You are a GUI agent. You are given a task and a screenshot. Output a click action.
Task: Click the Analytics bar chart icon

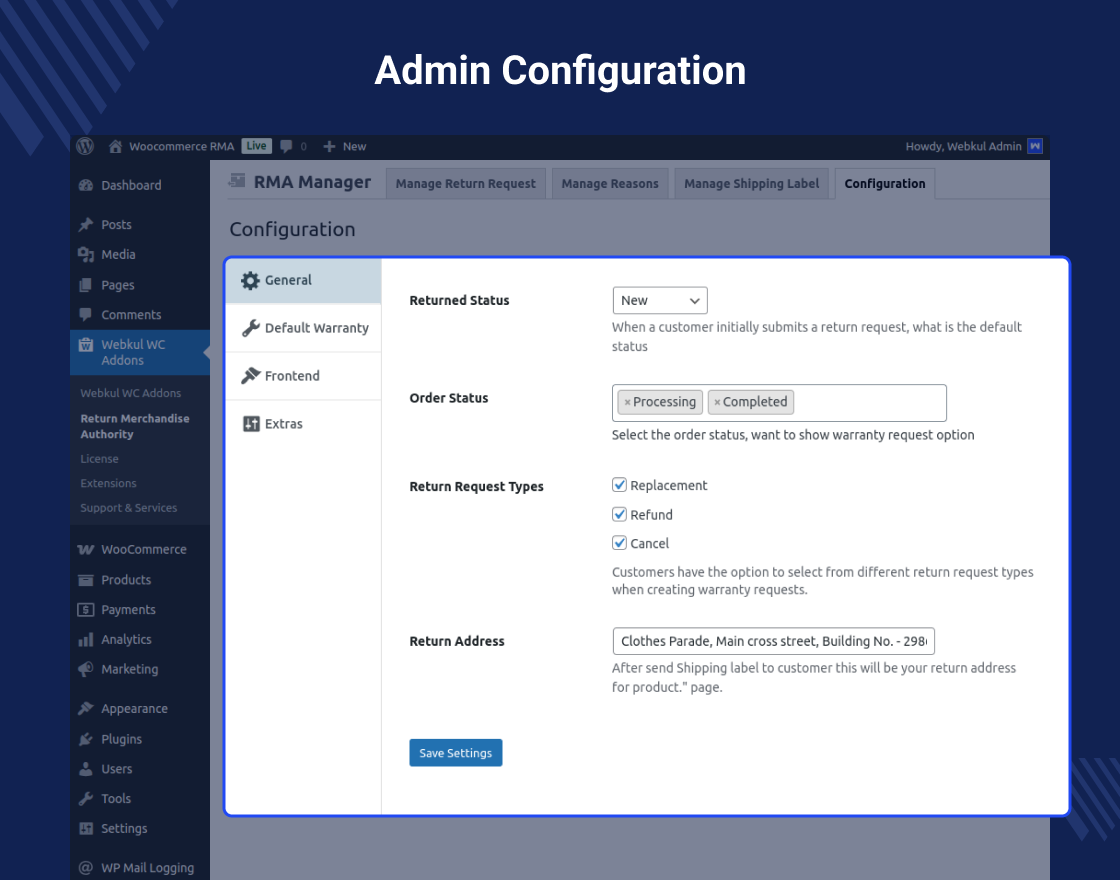(86, 640)
